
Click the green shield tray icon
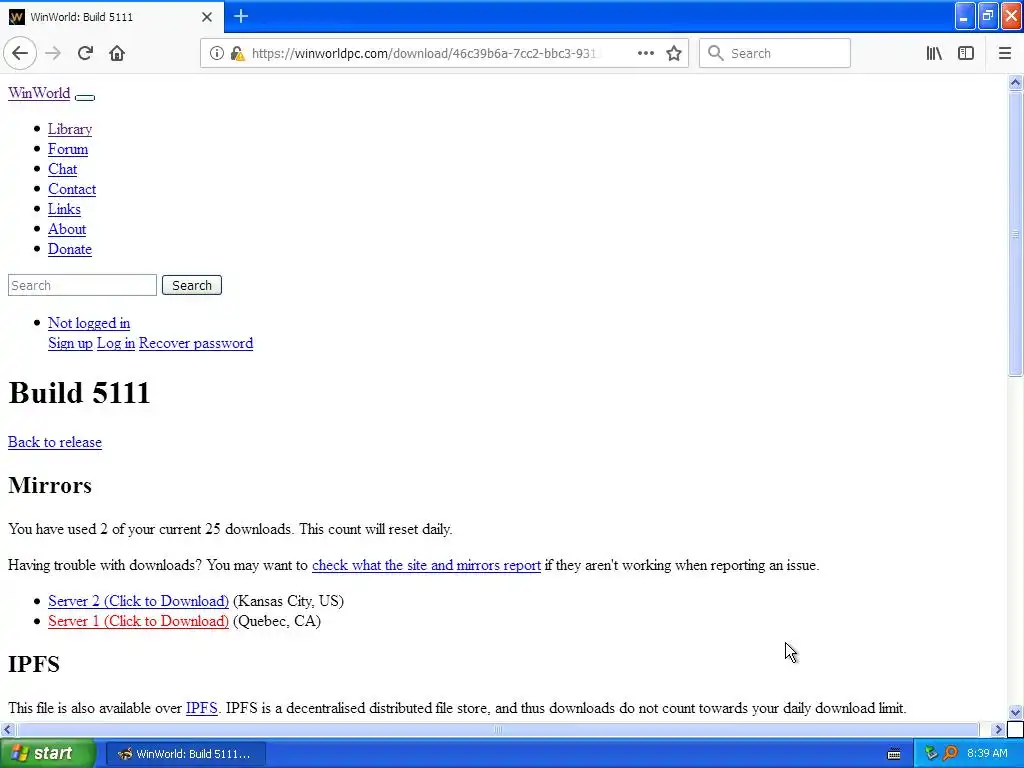coord(932,754)
